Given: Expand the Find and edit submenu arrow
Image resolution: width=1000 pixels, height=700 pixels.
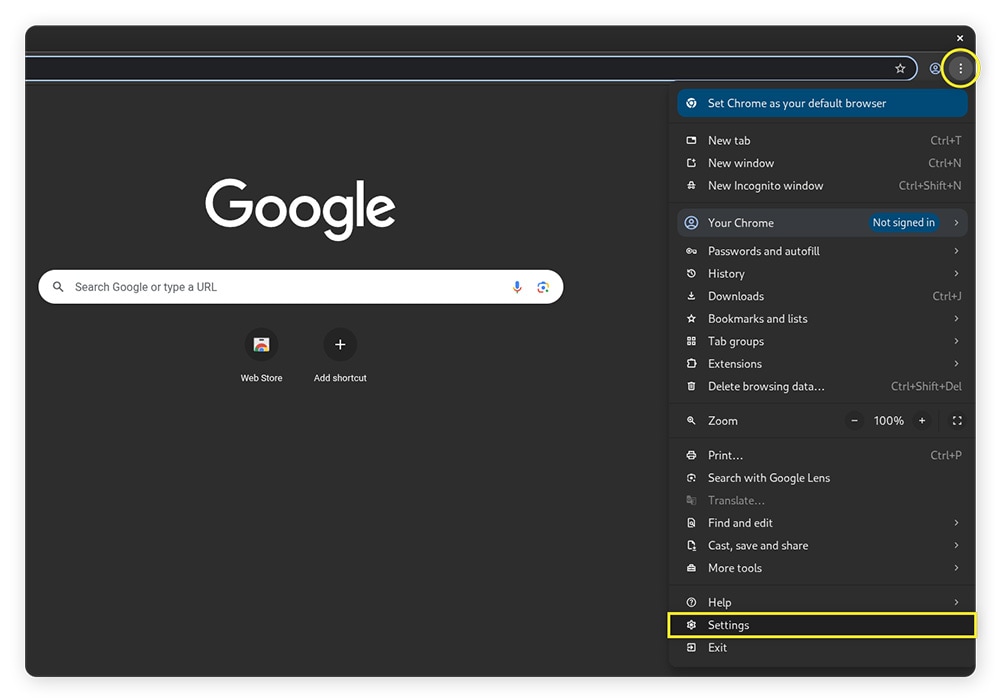Looking at the screenshot, I should [x=956, y=523].
